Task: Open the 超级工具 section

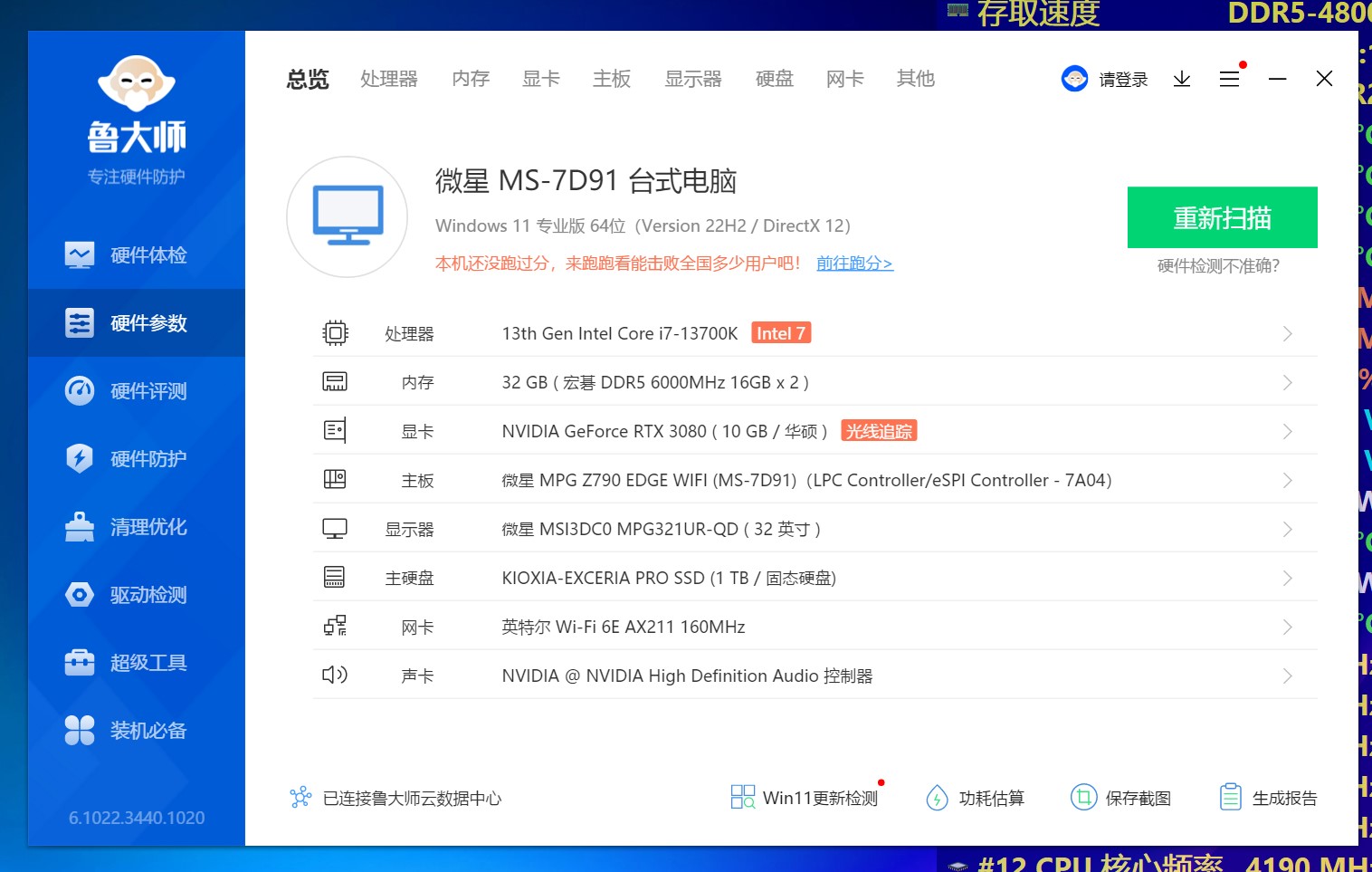Action: (x=136, y=662)
